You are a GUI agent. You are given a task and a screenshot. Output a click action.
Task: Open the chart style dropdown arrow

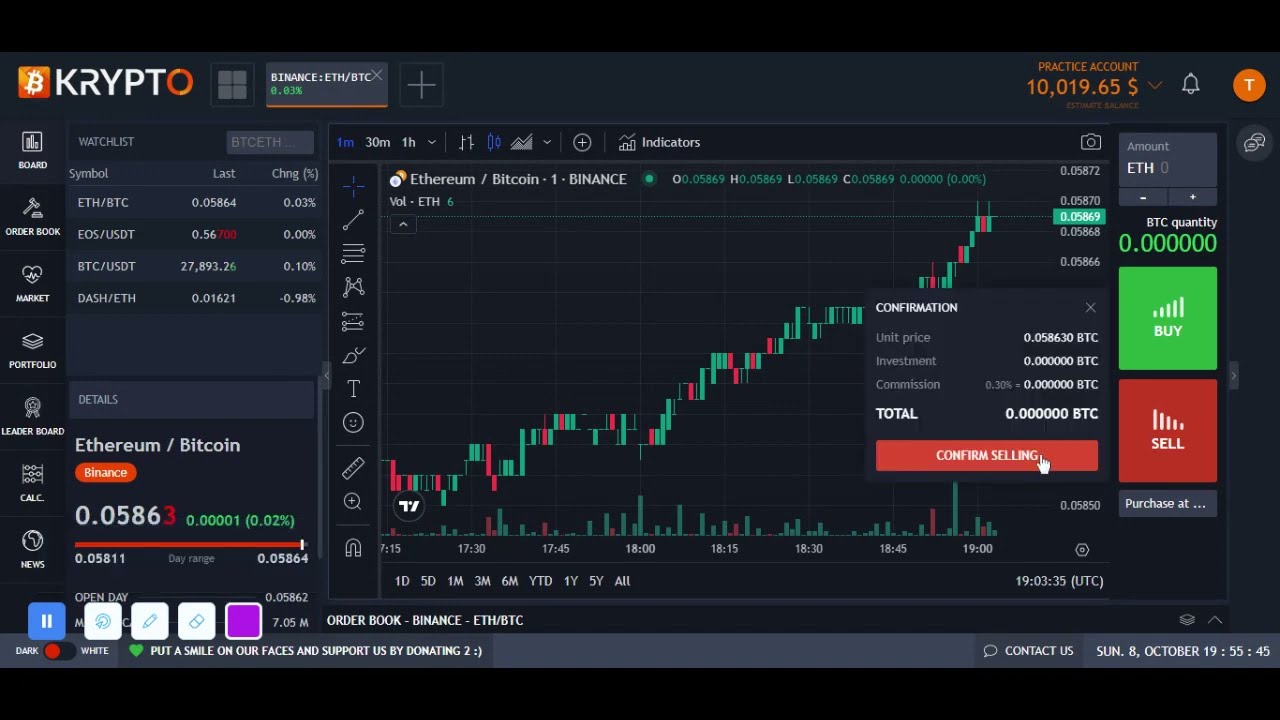click(x=547, y=142)
